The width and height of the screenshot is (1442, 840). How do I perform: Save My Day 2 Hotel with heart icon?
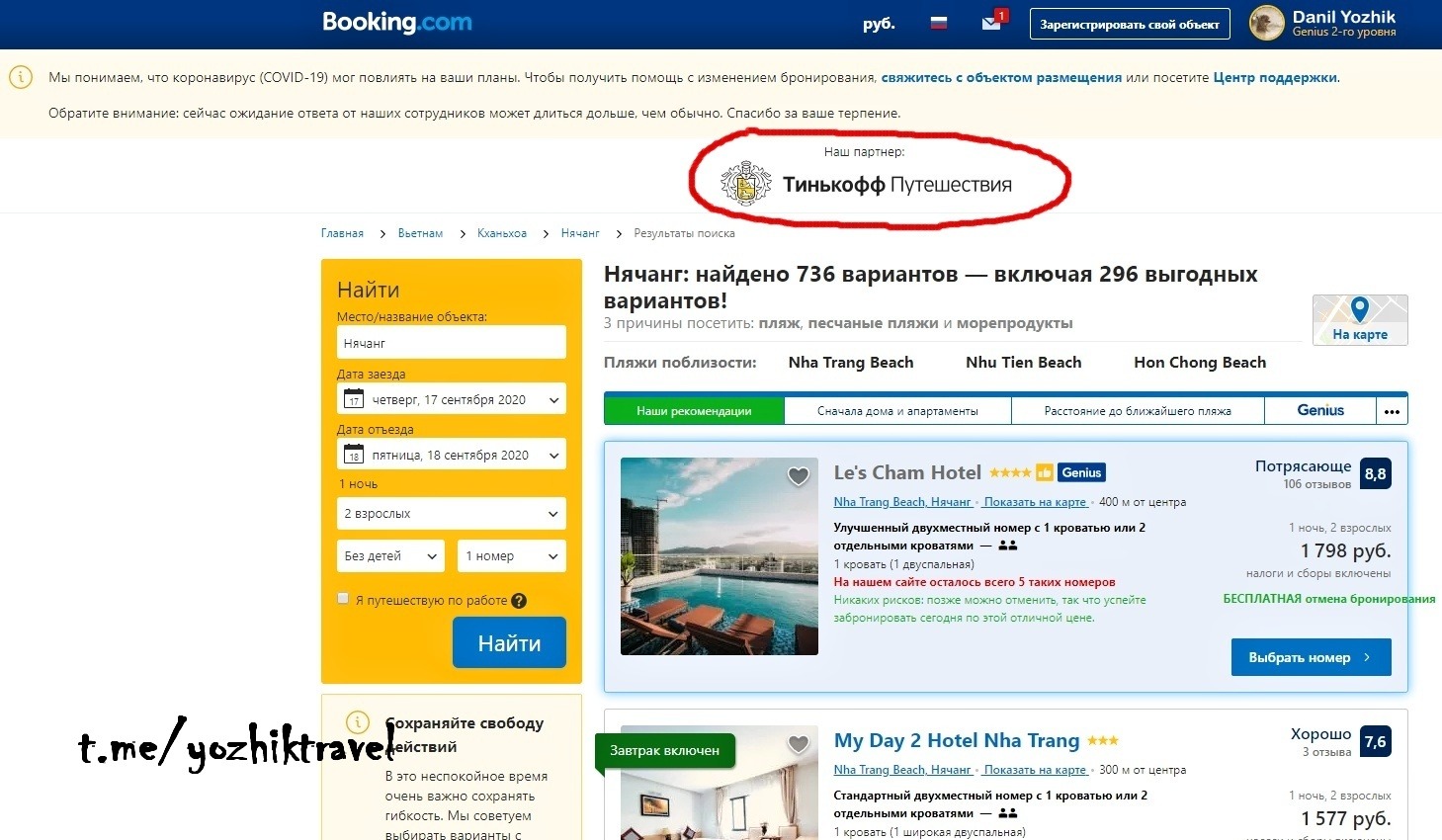(799, 744)
